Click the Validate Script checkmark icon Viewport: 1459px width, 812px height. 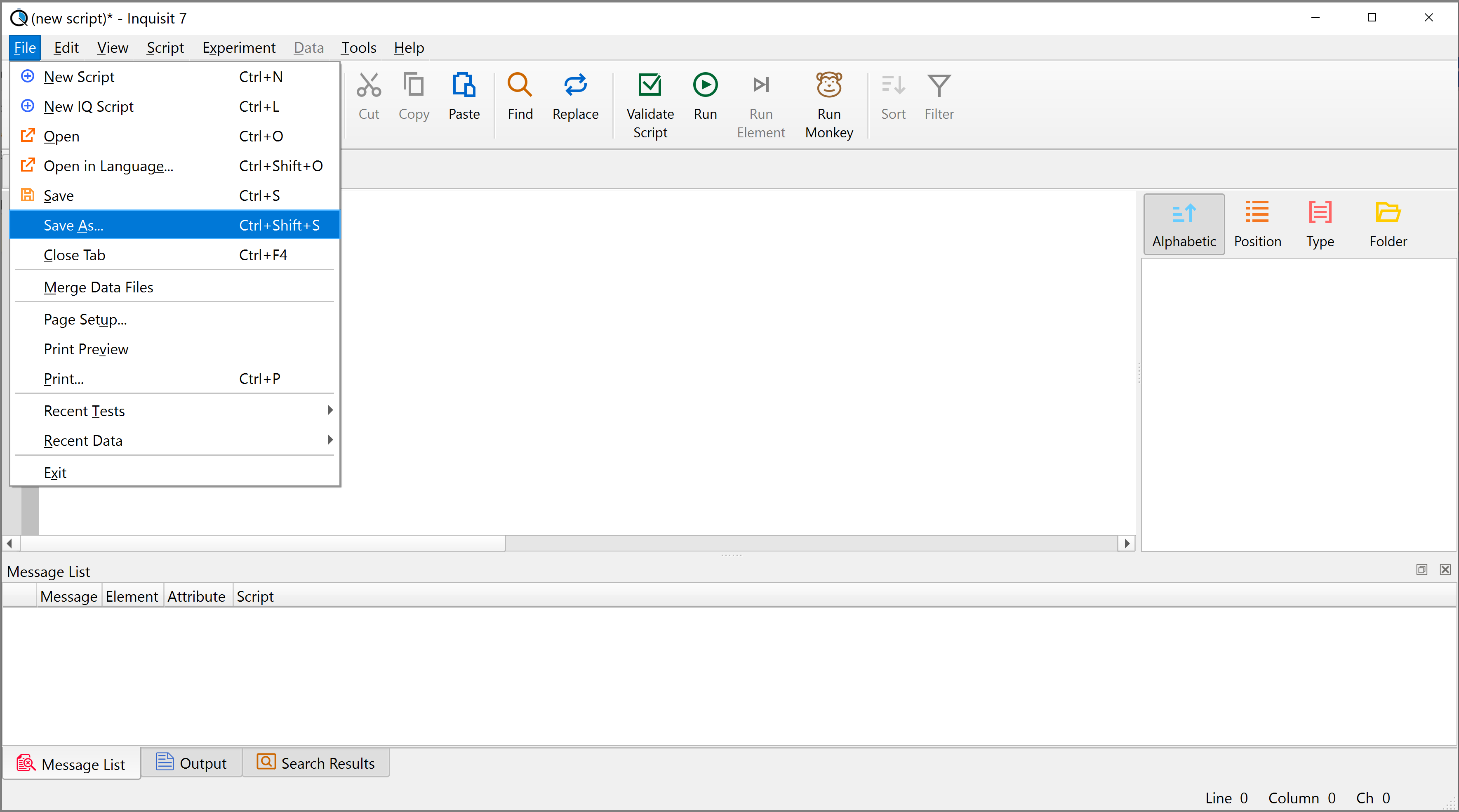click(649, 85)
